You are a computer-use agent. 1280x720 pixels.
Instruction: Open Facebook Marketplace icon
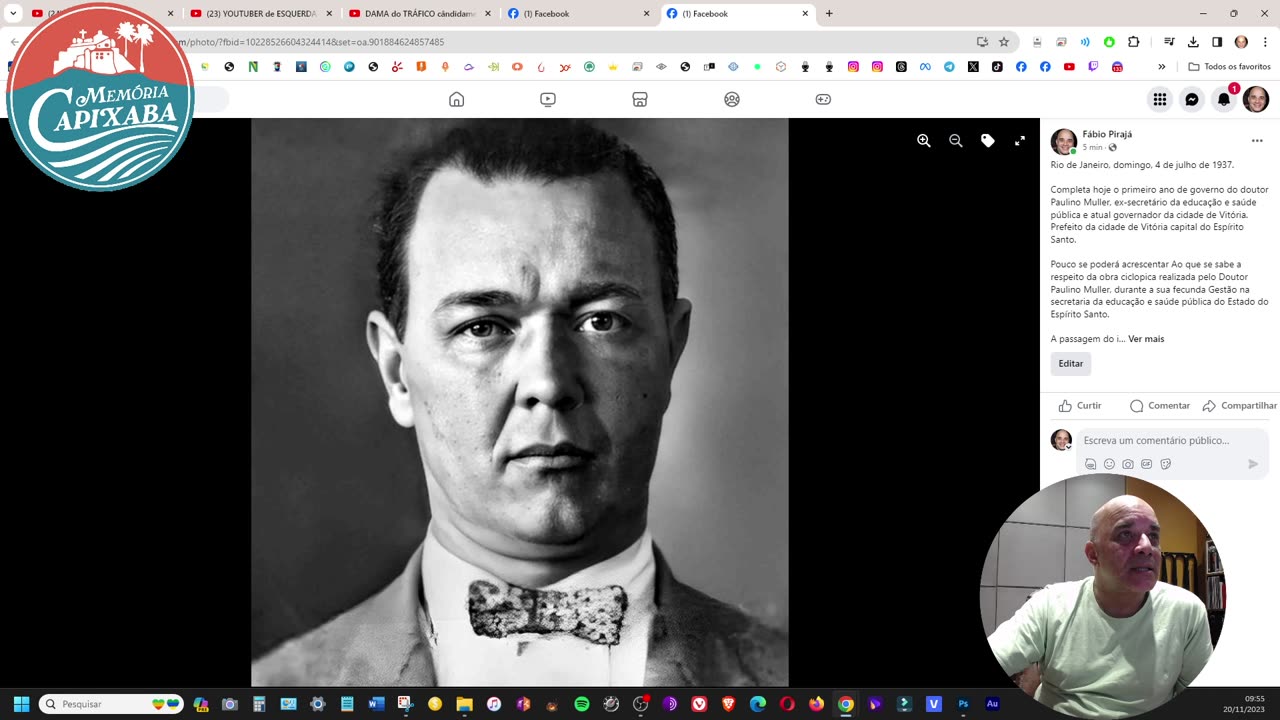[x=640, y=99]
